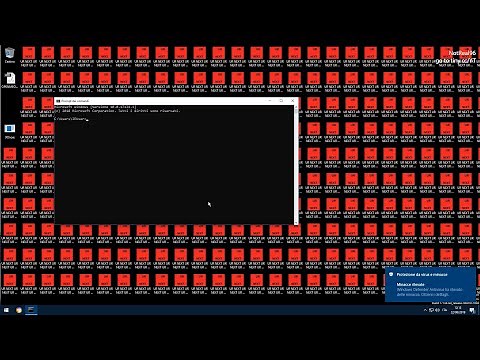The image size is (480, 360).
Task: Minimize the Command Prompt window
Action: click(x=270, y=100)
